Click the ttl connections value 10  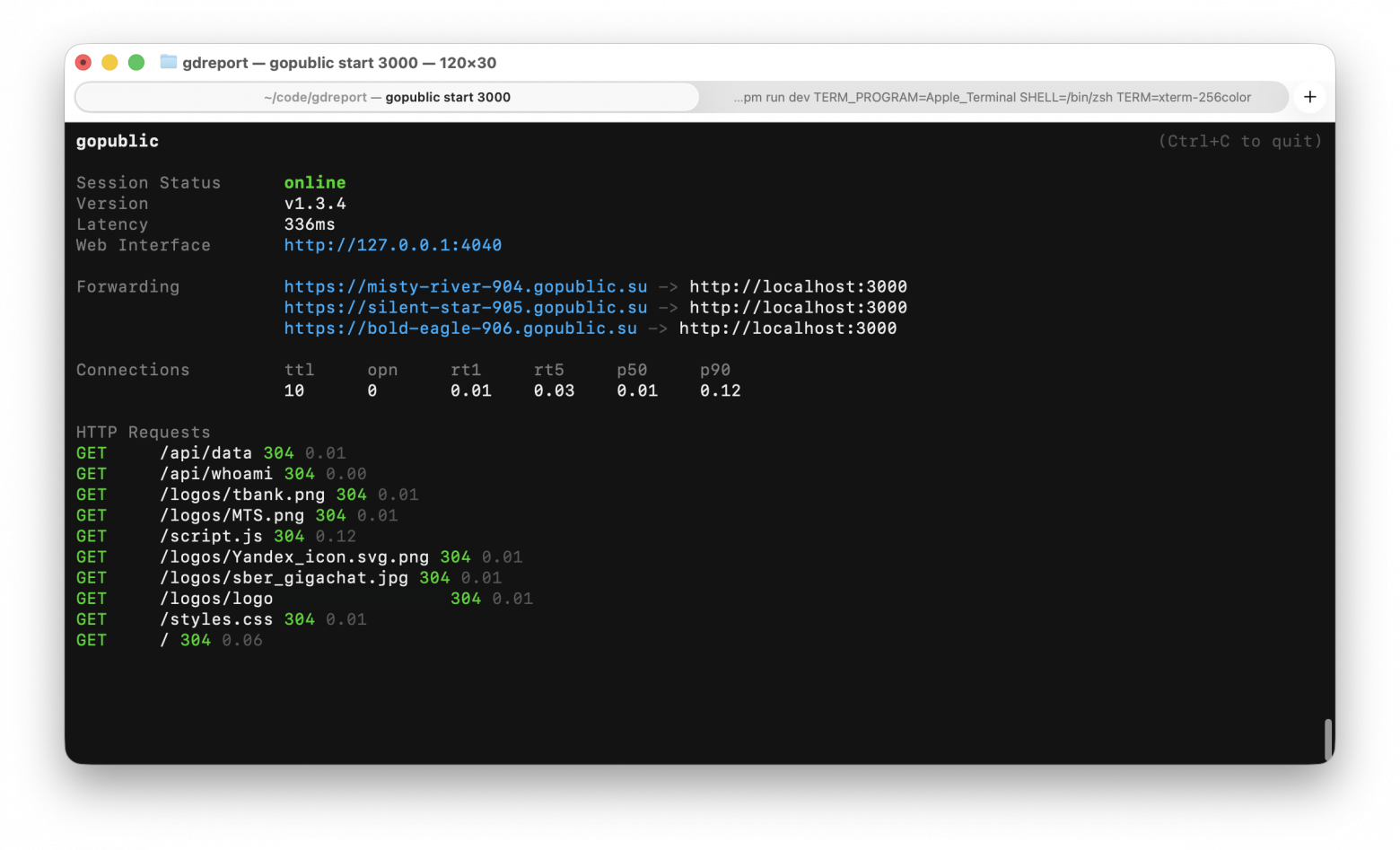click(294, 390)
